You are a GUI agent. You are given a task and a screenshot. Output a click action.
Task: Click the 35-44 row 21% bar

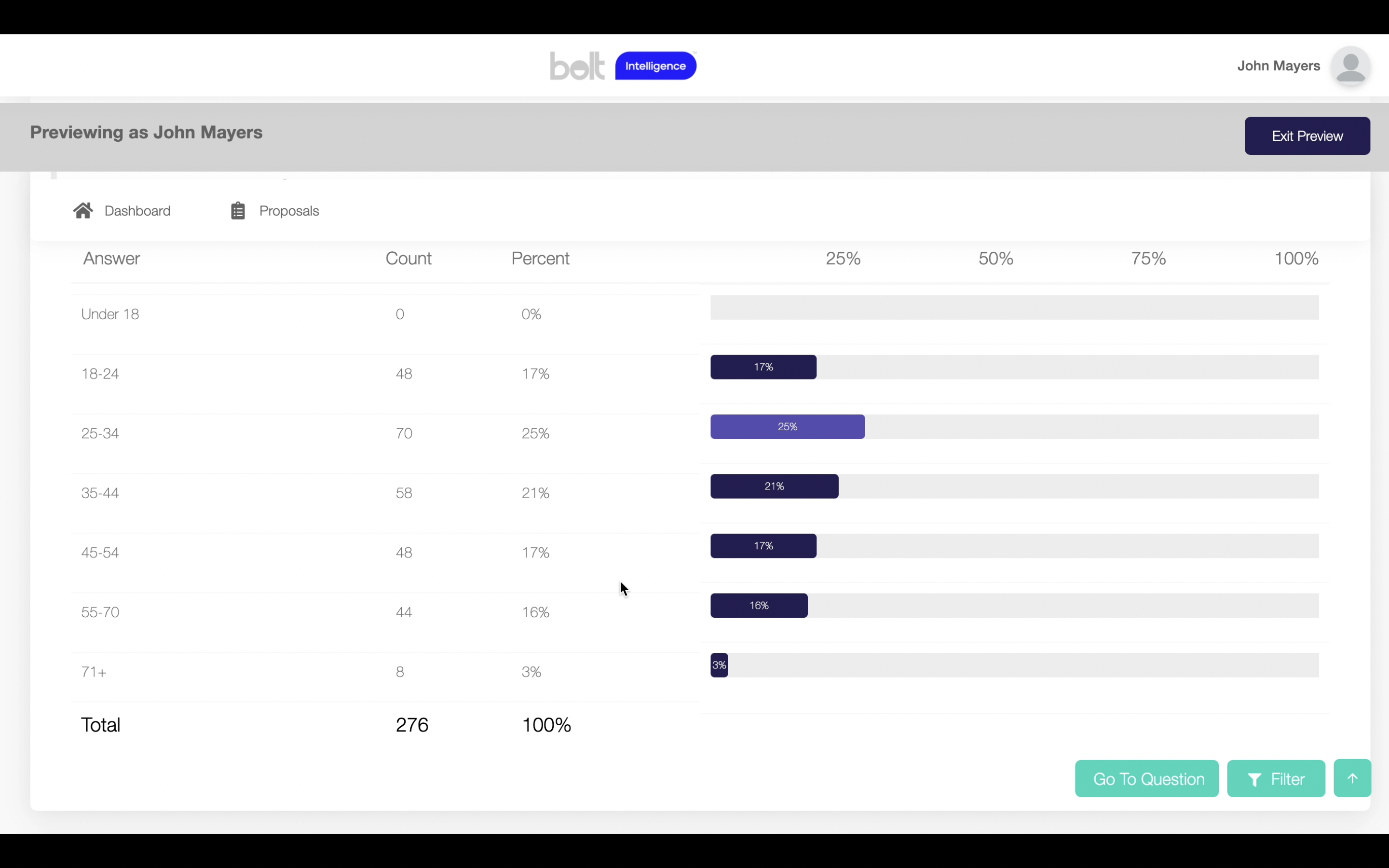pos(774,486)
